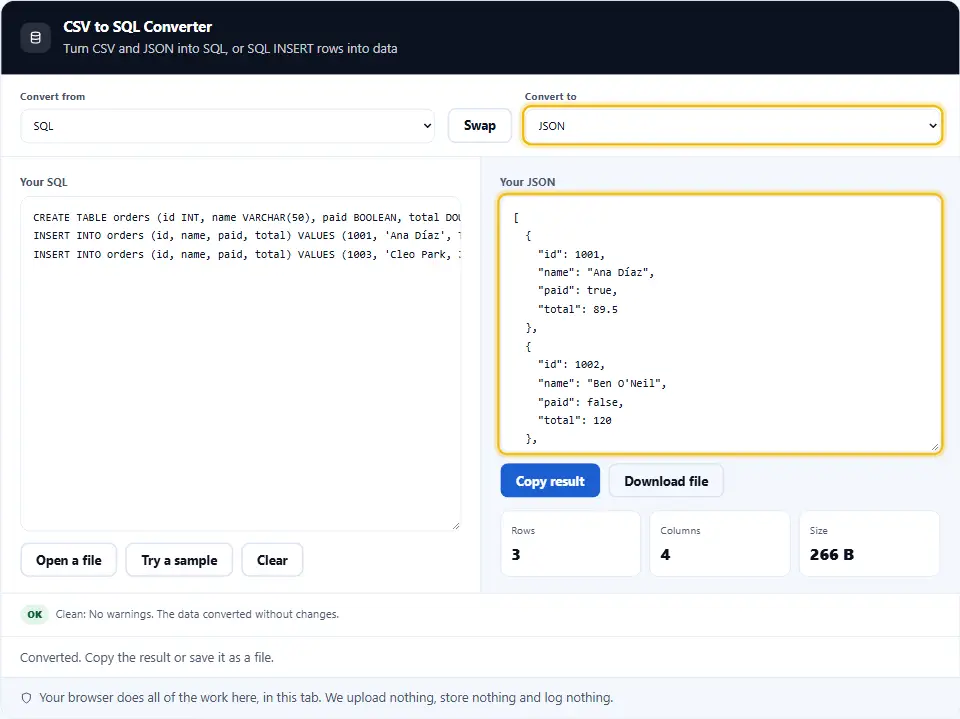Viewport: 960px width, 719px height.
Task: Click the INSERT line with 'Cleo Park
Action: pyautogui.click(x=247, y=254)
